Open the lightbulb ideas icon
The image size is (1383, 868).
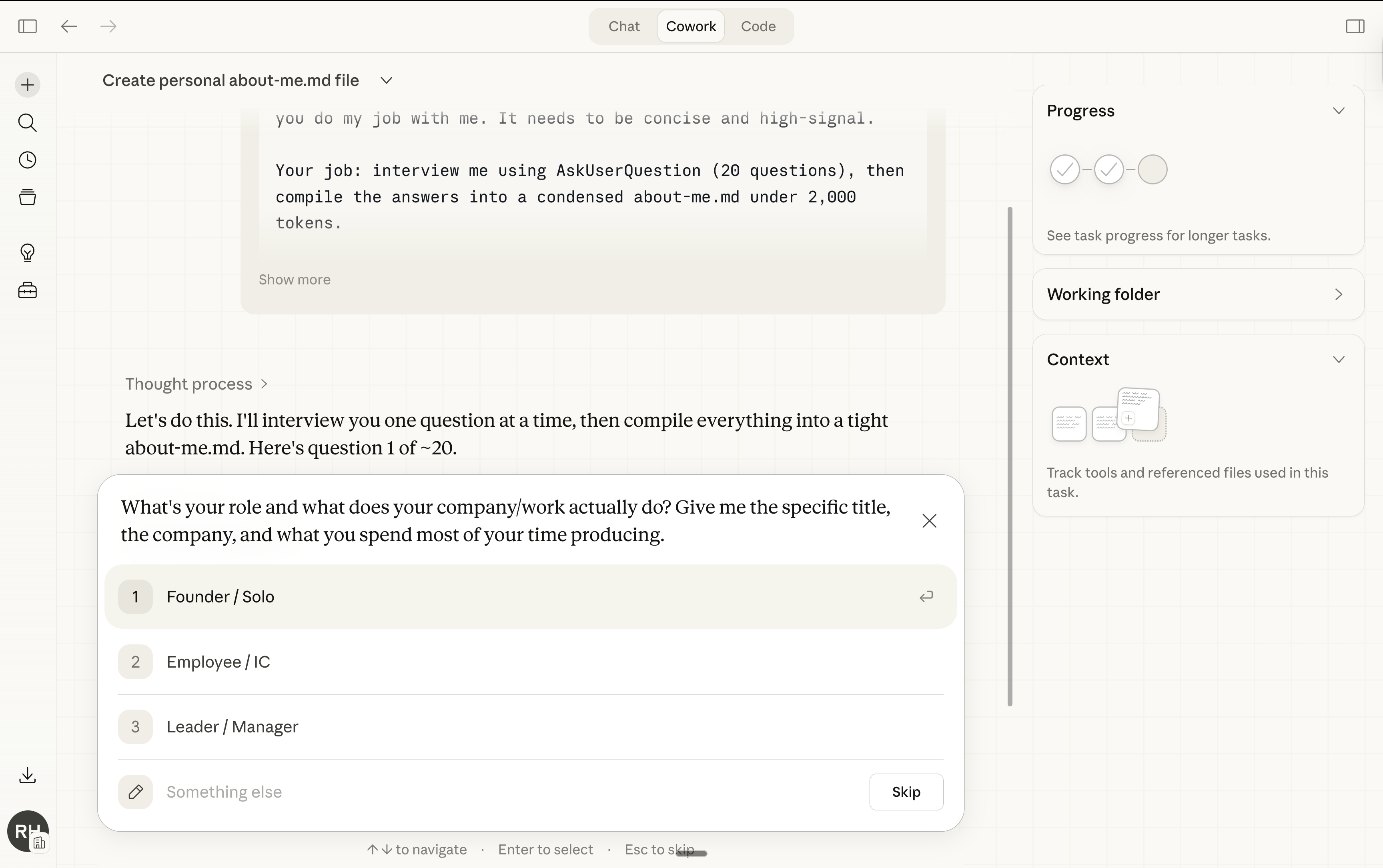click(27, 252)
